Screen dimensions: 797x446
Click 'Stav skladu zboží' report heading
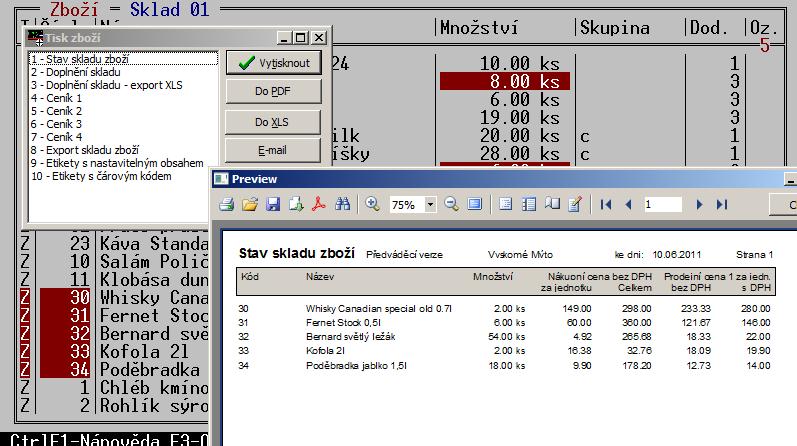click(x=296, y=253)
